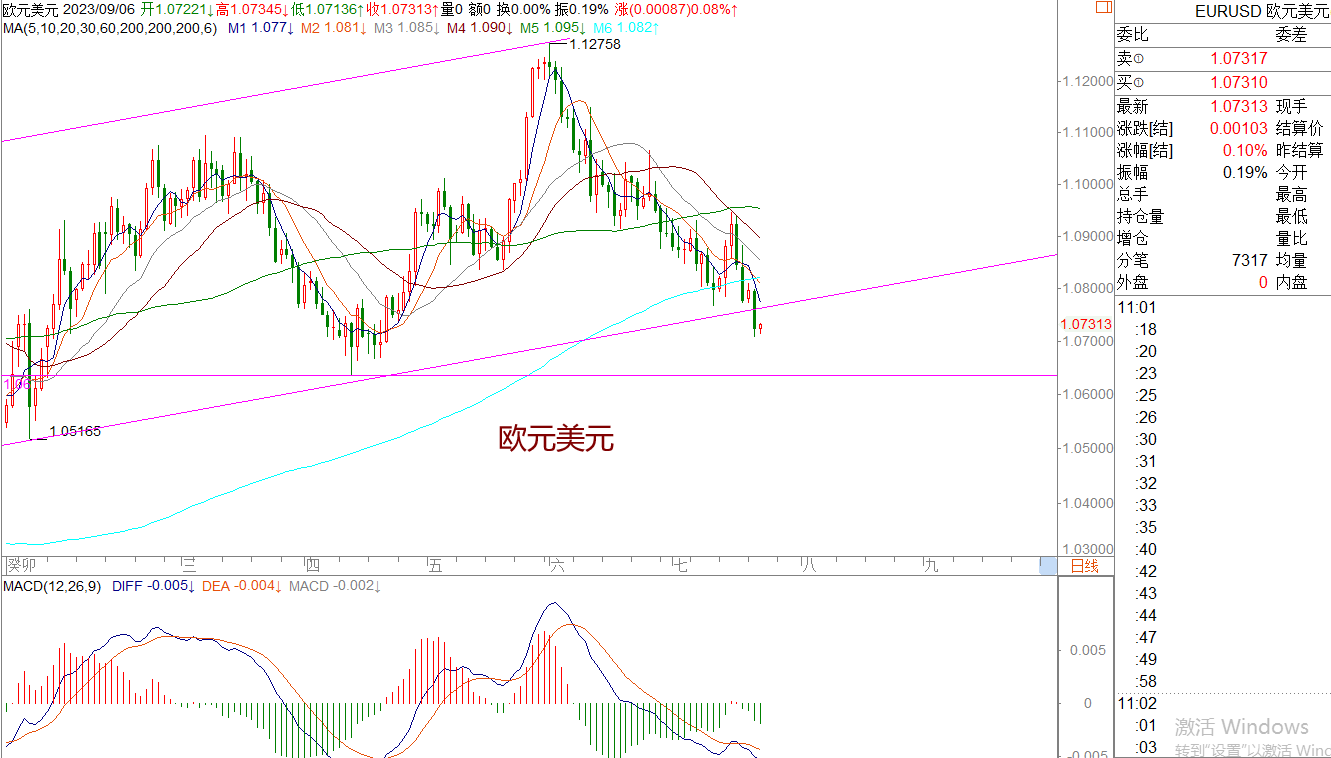Image resolution: width=1331 pixels, height=758 pixels.
Task: Click the EURUSD 欧元美元 quote panel header
Action: (x=1261, y=11)
